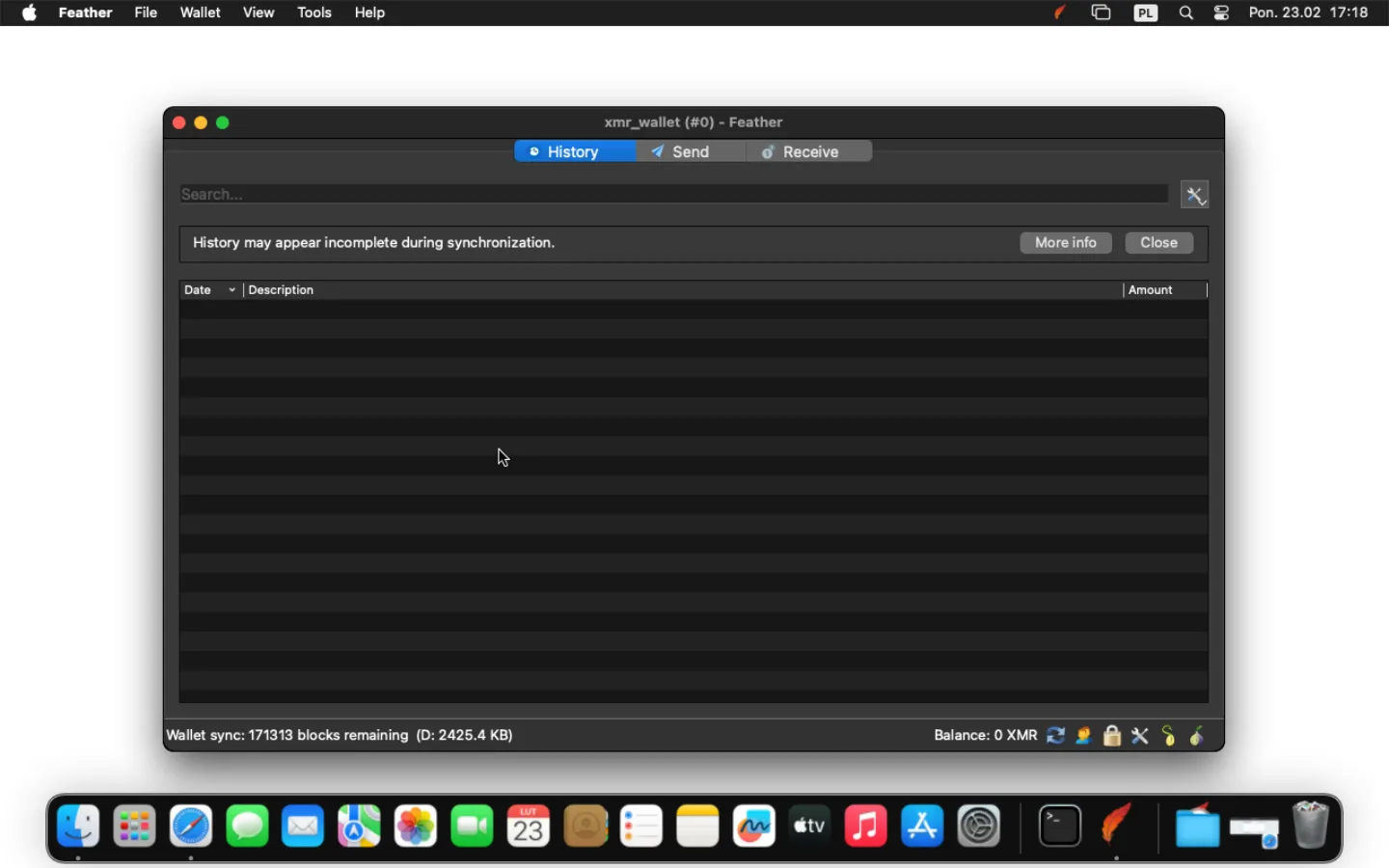1389x868 pixels.
Task: Click the More info button
Action: (x=1066, y=243)
